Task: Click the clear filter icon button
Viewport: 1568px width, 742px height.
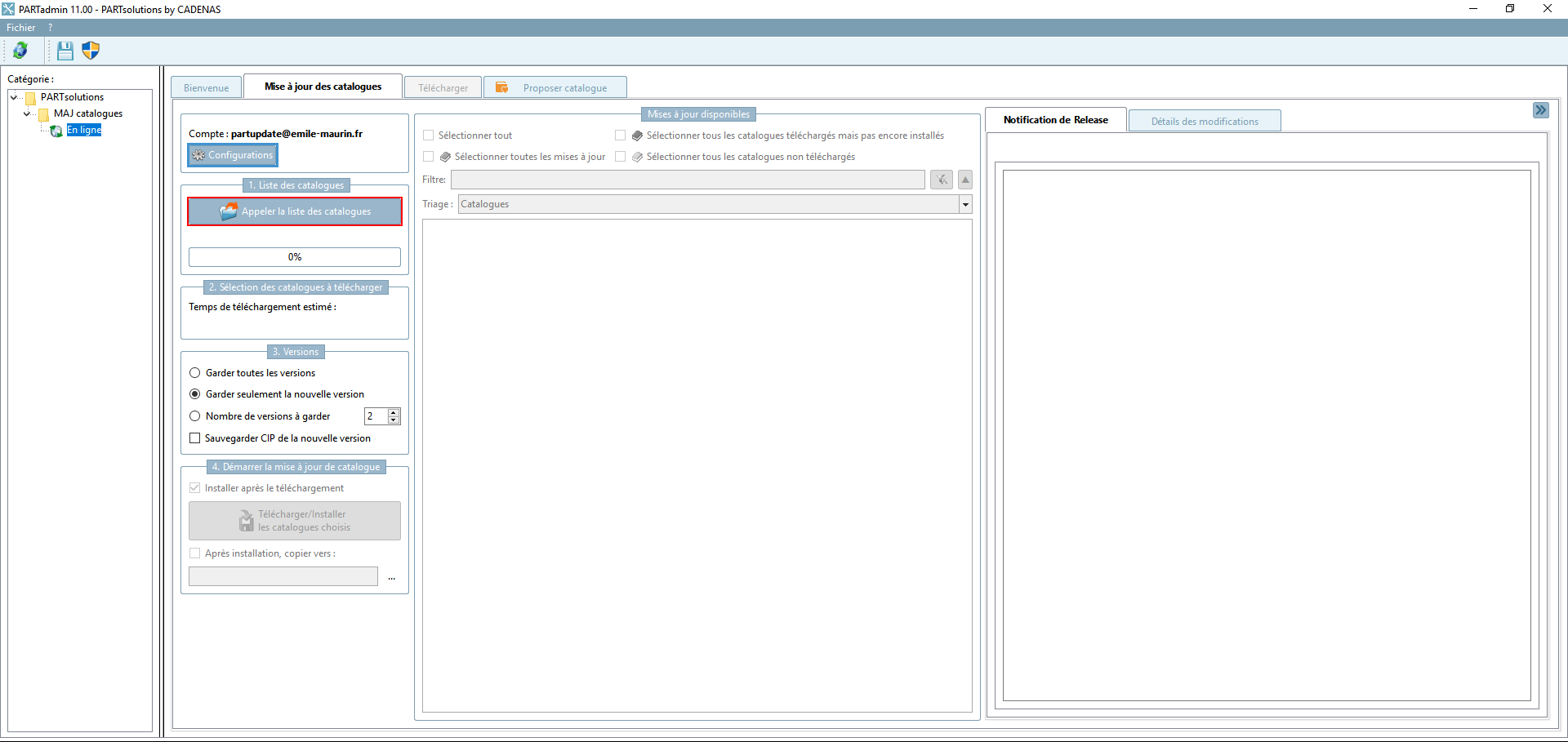Action: pos(942,180)
